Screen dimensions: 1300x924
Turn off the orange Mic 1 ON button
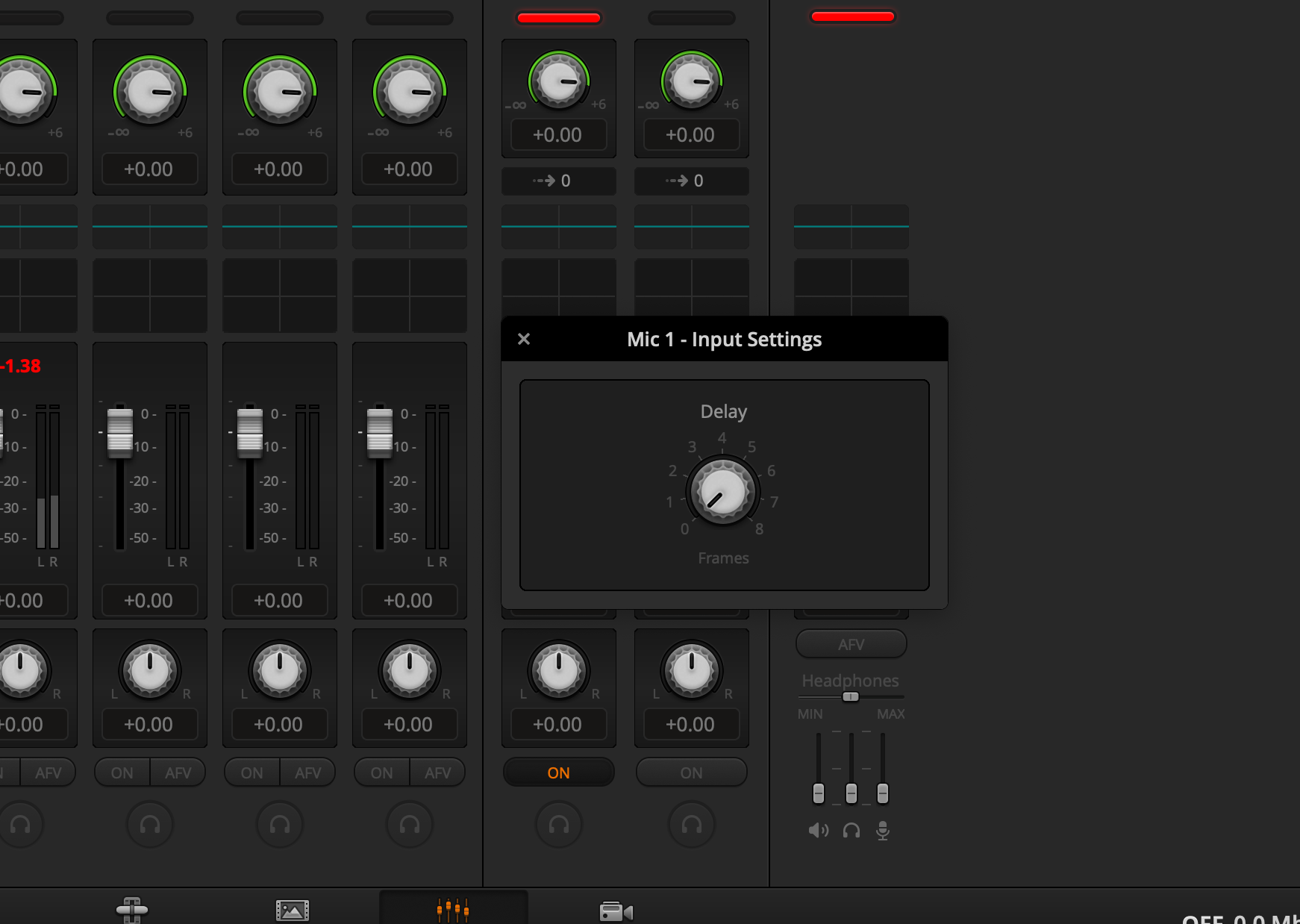coord(559,772)
